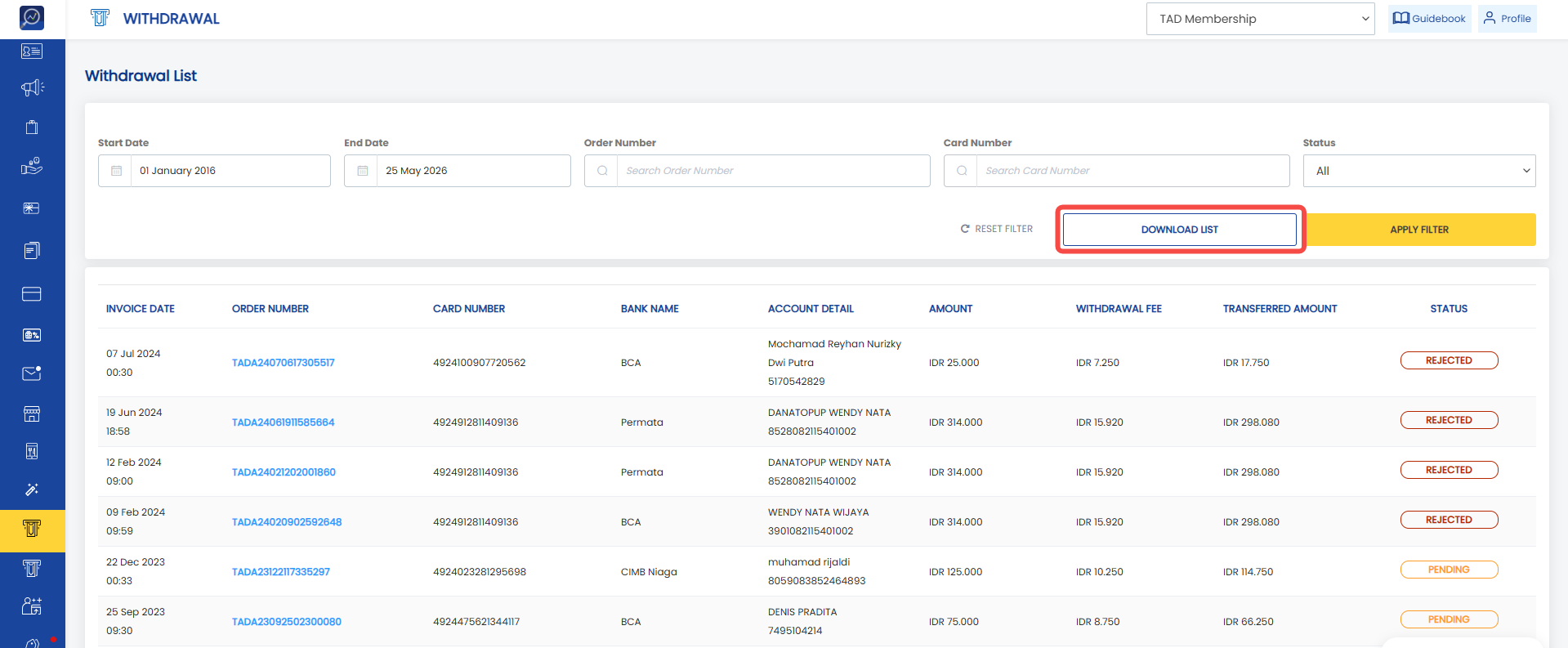Viewport: 1568px width, 648px height.
Task: Click the search icon in Card Number field
Action: (x=962, y=171)
